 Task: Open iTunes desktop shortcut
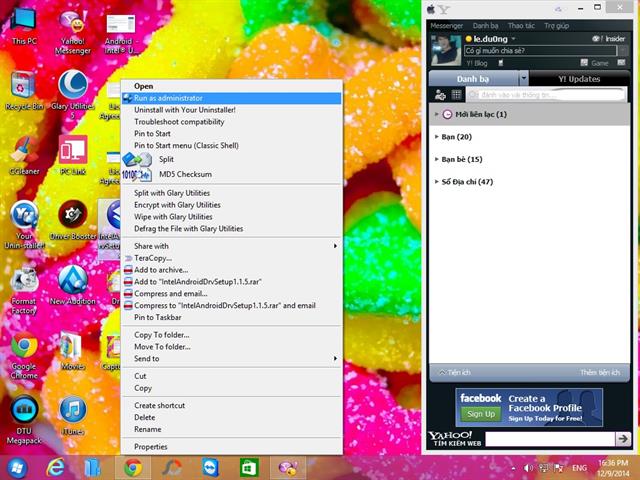tap(73, 416)
